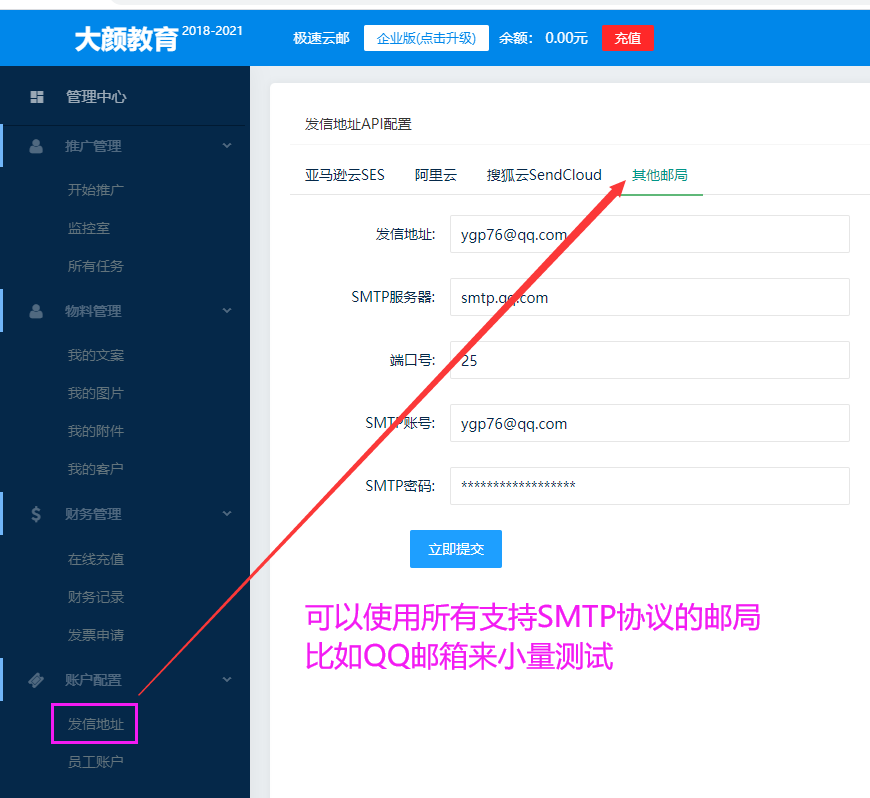Viewport: 870px width, 798px height.
Task: Open 财务记录 menu item
Action: click(x=95, y=597)
